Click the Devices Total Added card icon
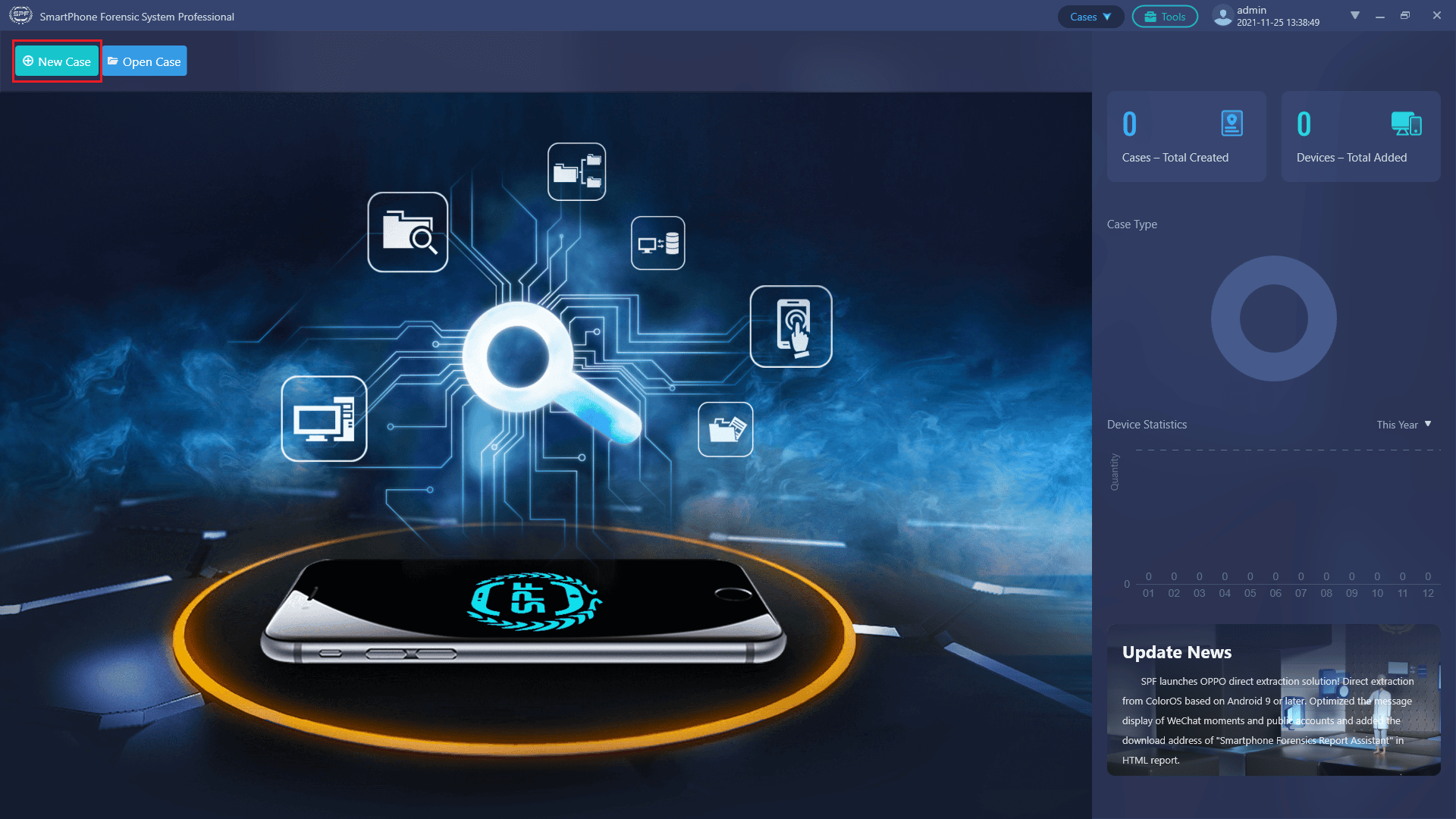 tap(1406, 124)
